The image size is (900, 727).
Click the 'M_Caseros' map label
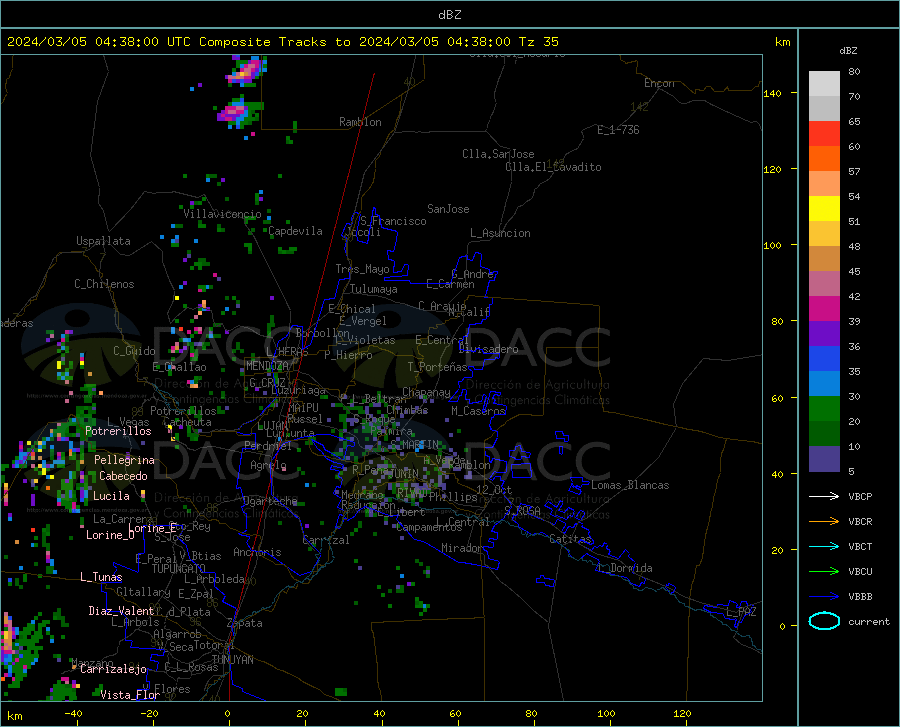point(478,411)
